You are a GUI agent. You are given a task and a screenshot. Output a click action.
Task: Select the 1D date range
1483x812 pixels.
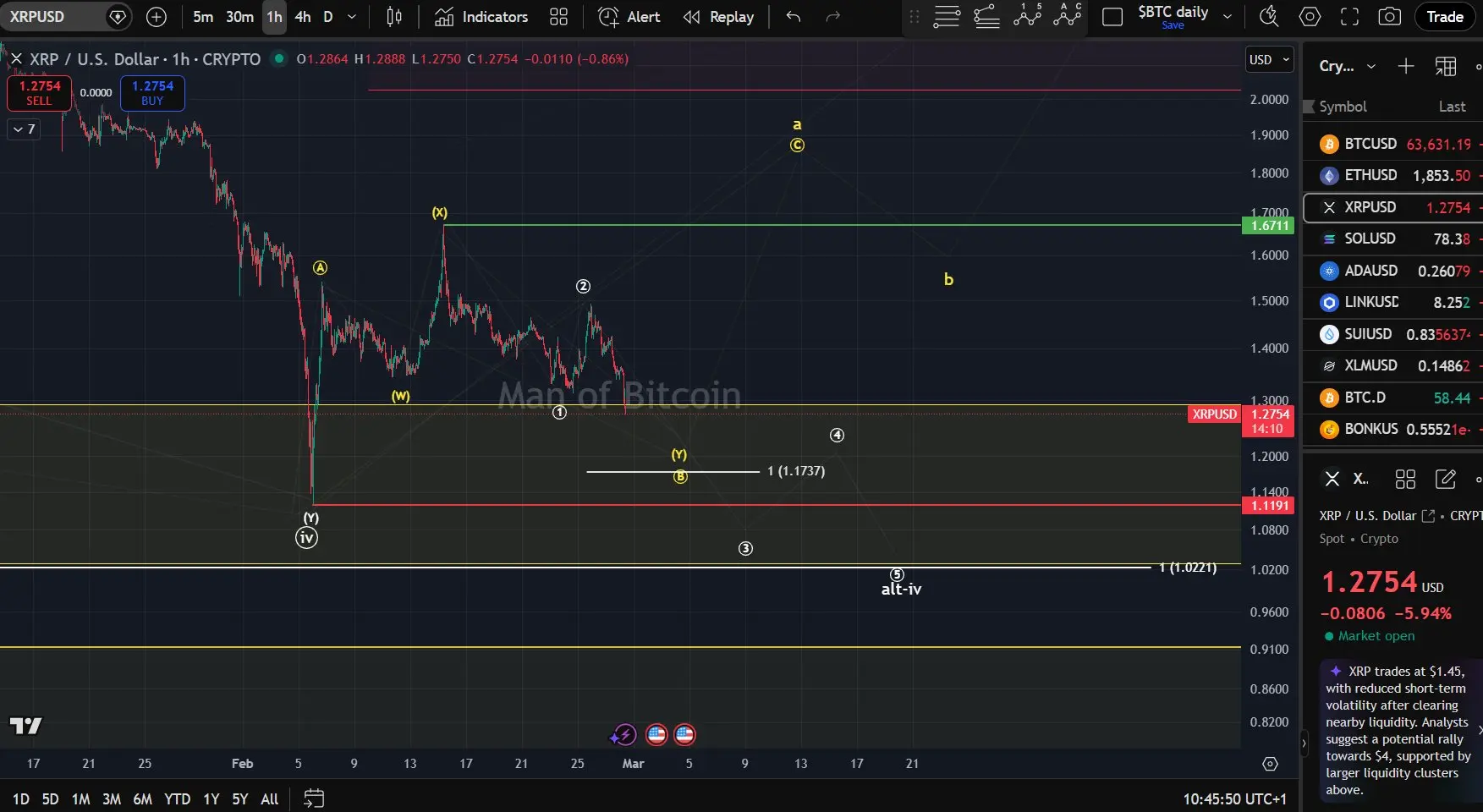(21, 799)
